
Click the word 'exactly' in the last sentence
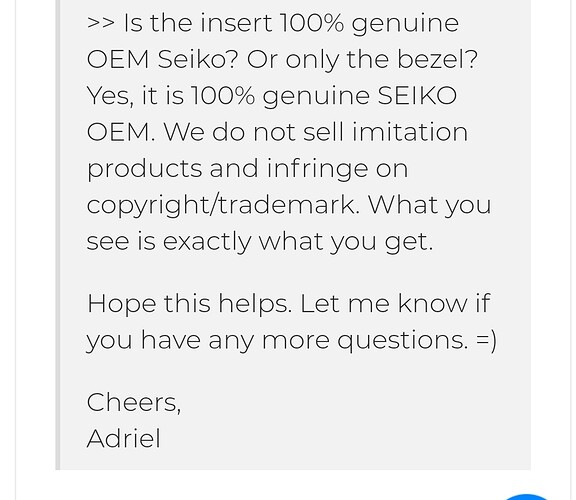(207, 242)
